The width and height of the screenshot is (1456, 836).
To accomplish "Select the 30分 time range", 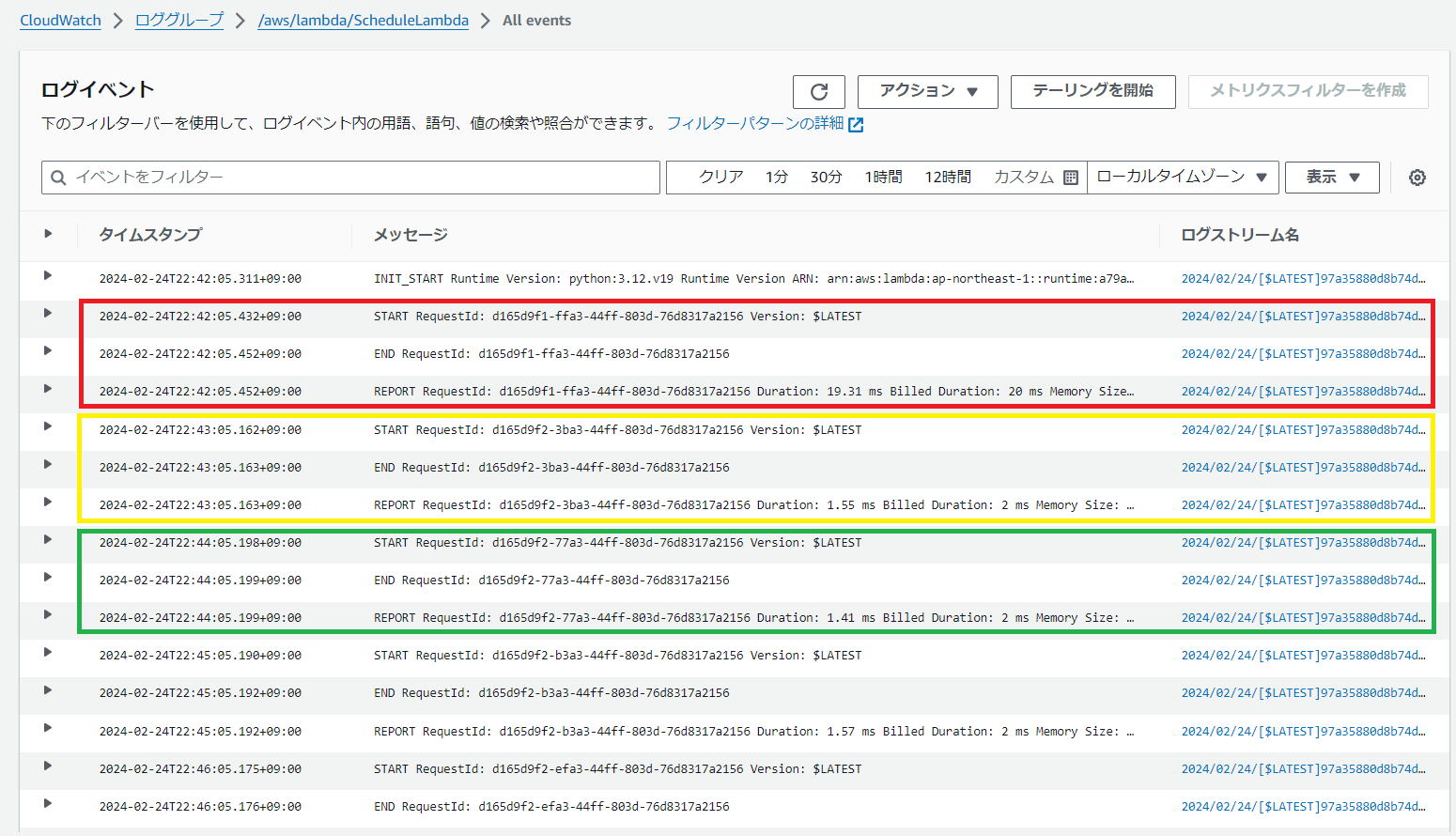I will point(826,178).
